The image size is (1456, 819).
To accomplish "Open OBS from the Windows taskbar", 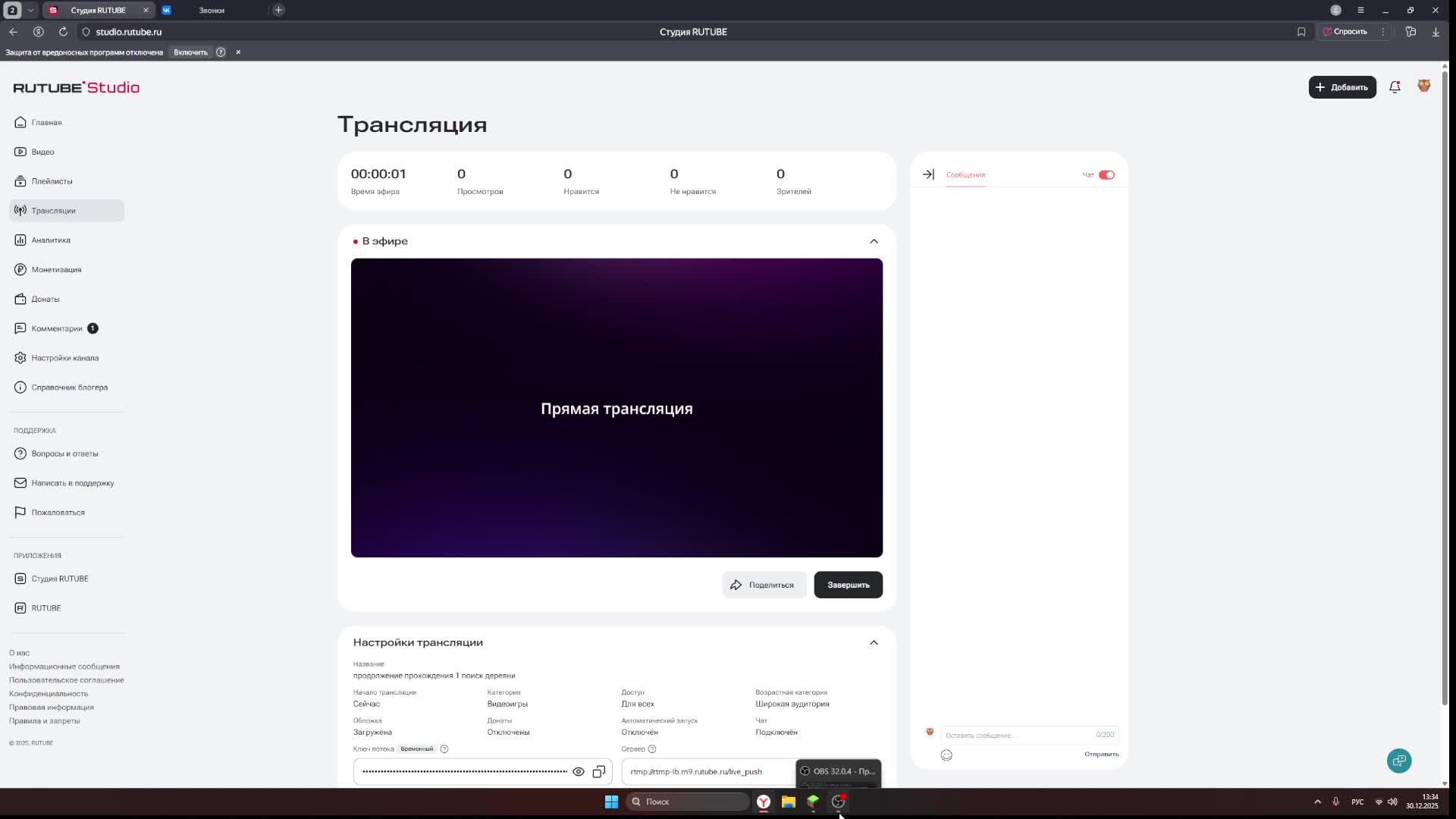I will click(838, 802).
